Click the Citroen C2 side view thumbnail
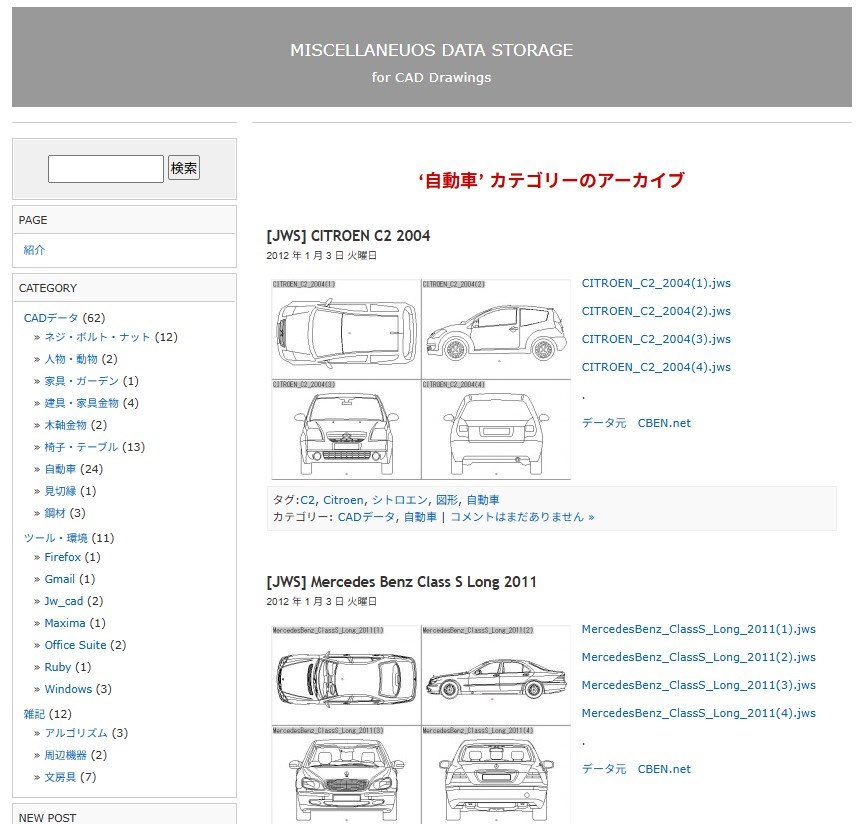Viewport: 860px width, 824px height. tap(496, 329)
